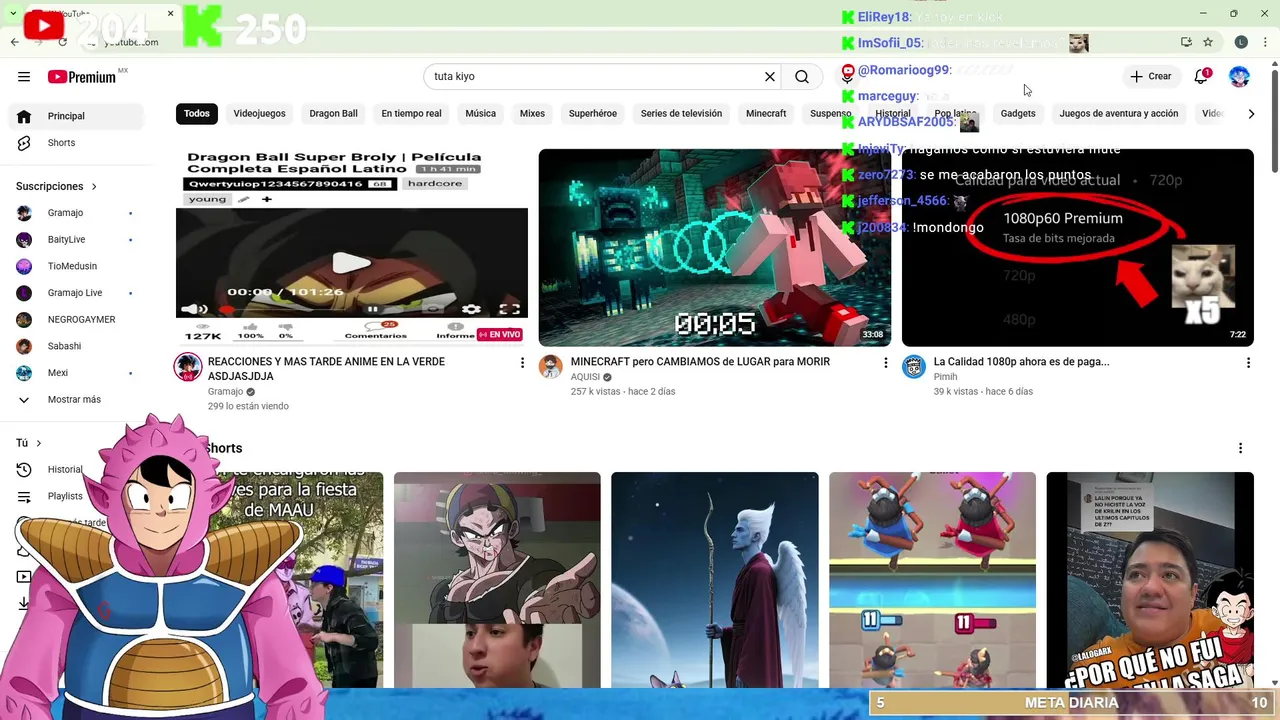The height and width of the screenshot is (720, 1280).
Task: Select the Gadgets filter chip
Action: (x=1018, y=114)
